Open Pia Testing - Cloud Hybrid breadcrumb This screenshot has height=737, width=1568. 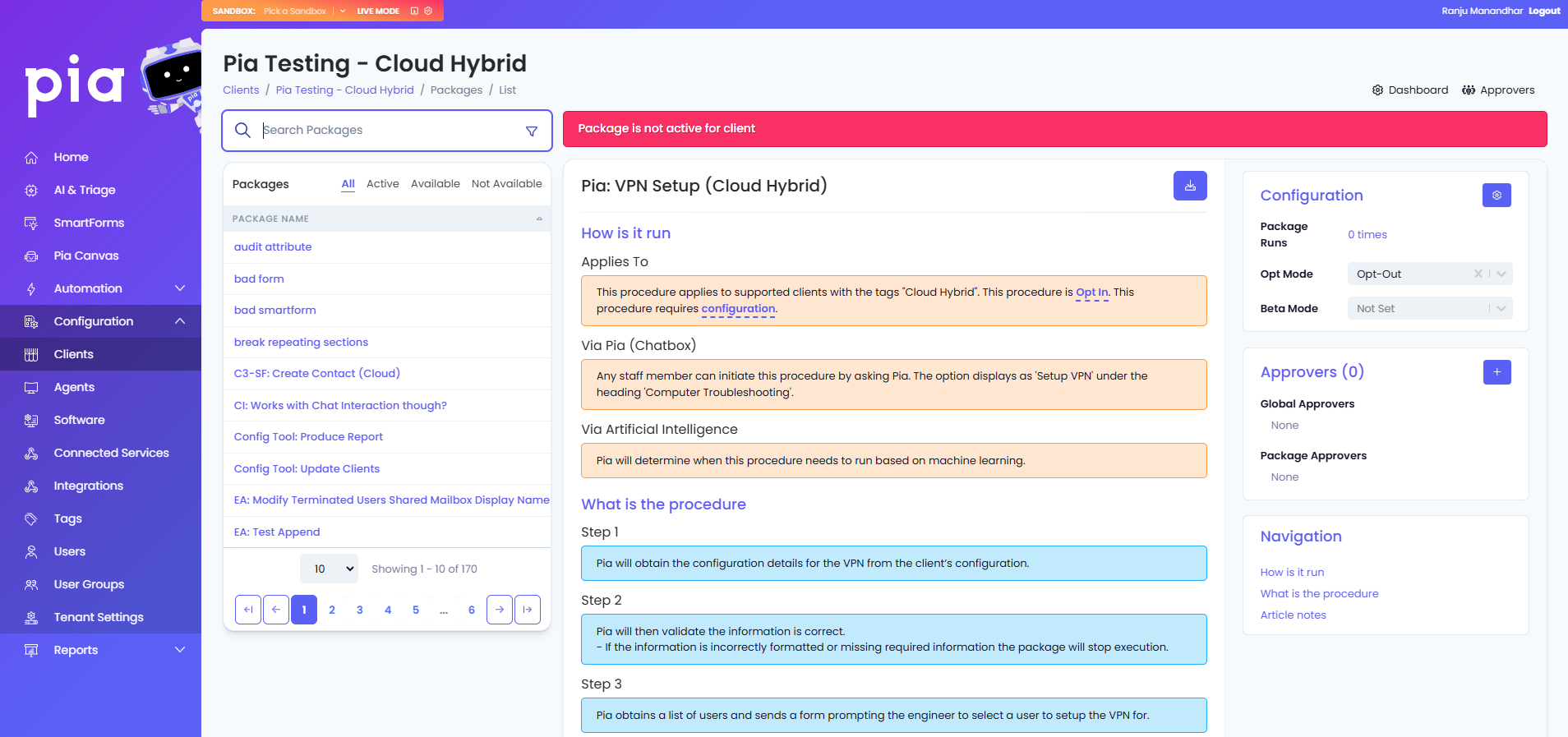345,90
